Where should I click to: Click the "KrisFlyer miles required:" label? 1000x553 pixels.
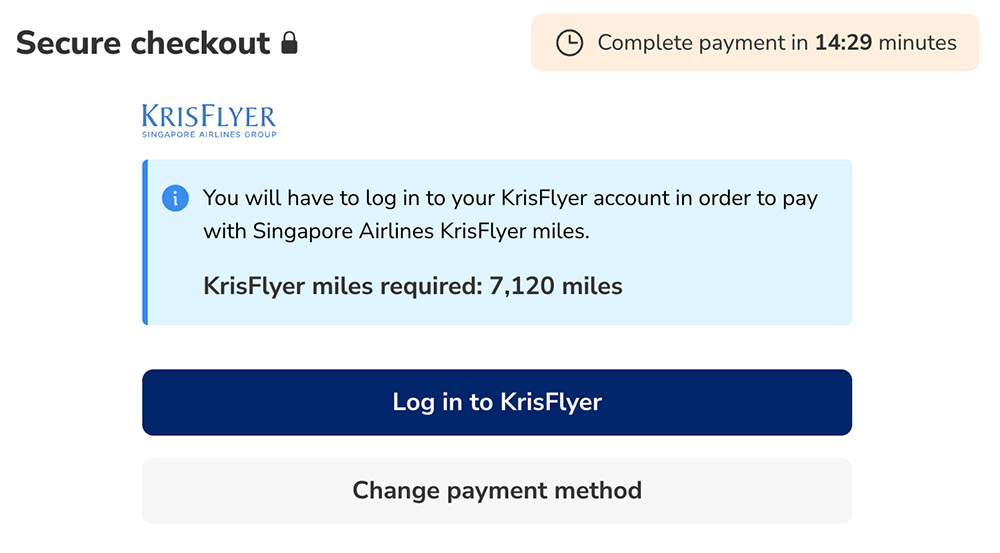click(x=342, y=287)
